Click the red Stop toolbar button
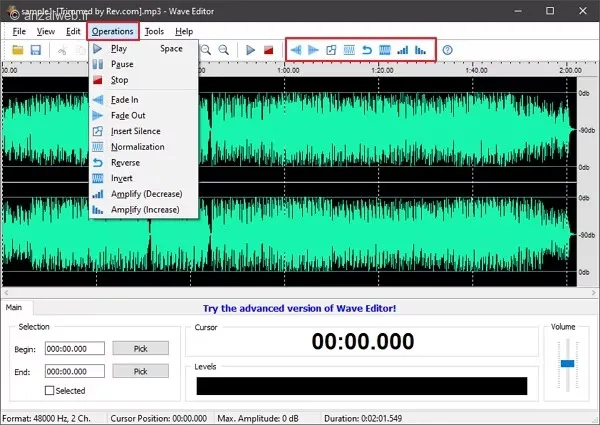The width and height of the screenshot is (600, 425). (269, 50)
